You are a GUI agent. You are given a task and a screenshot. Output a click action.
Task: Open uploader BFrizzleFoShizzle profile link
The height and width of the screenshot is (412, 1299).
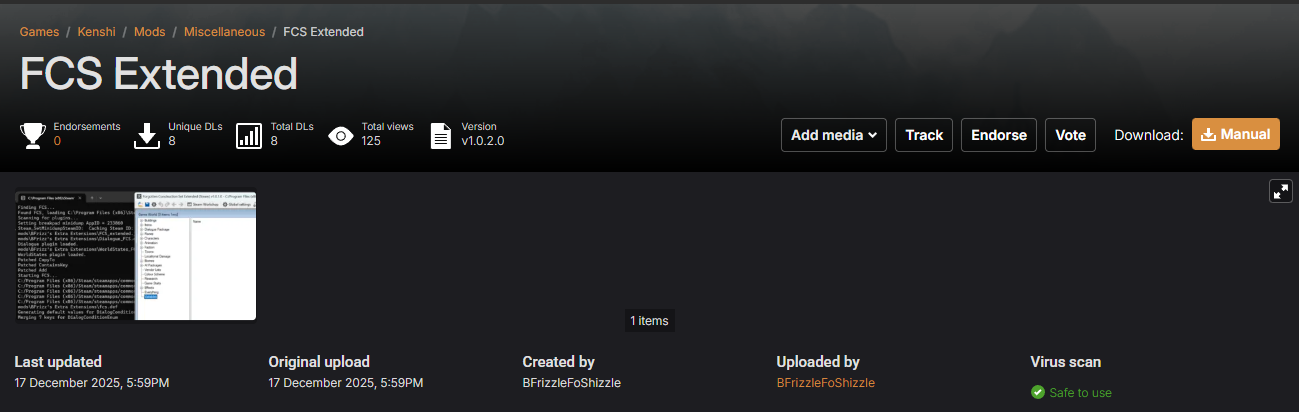click(826, 383)
